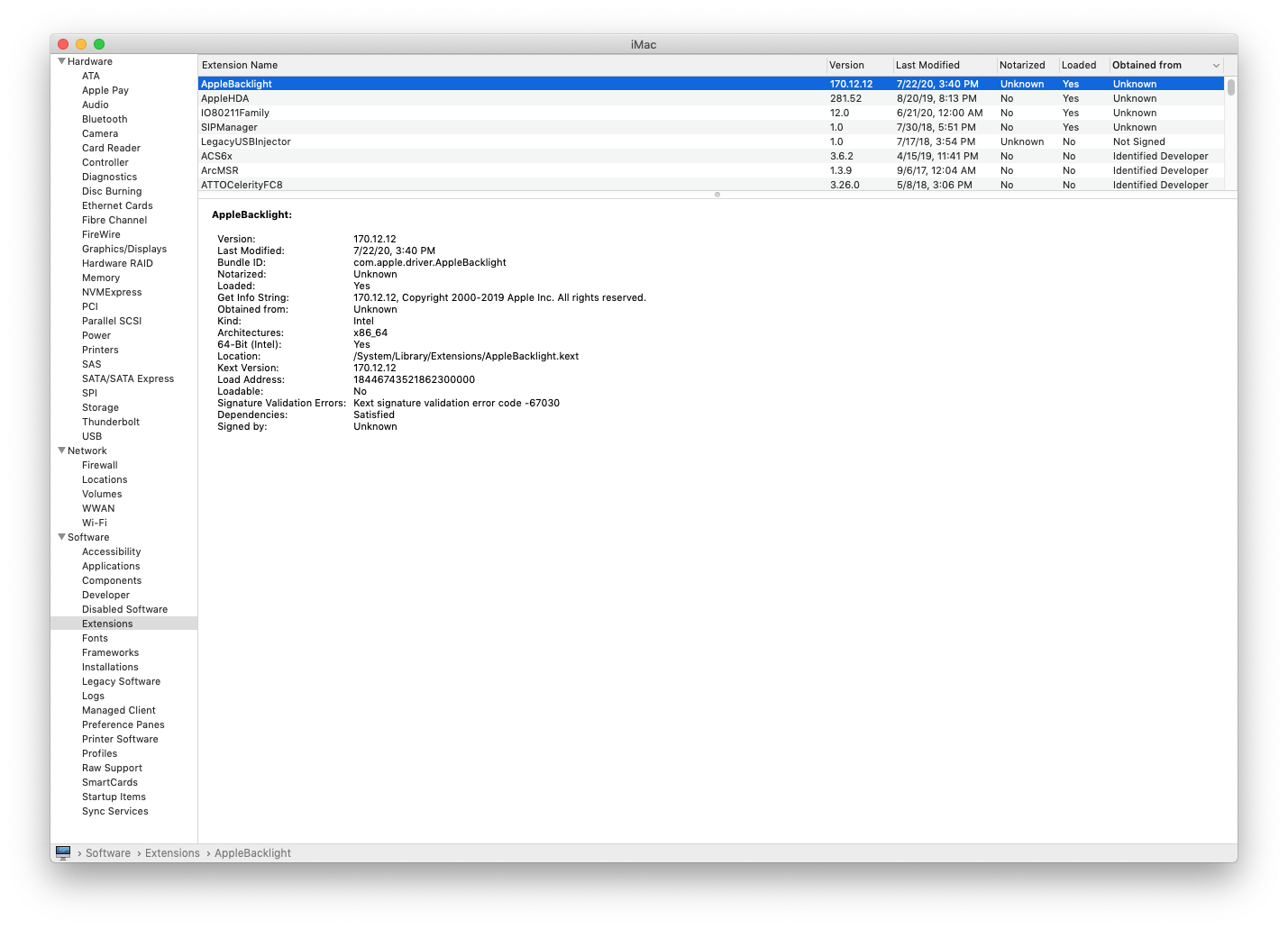The width and height of the screenshot is (1288, 929).
Task: Open Frameworks under Software
Action: [x=110, y=652]
